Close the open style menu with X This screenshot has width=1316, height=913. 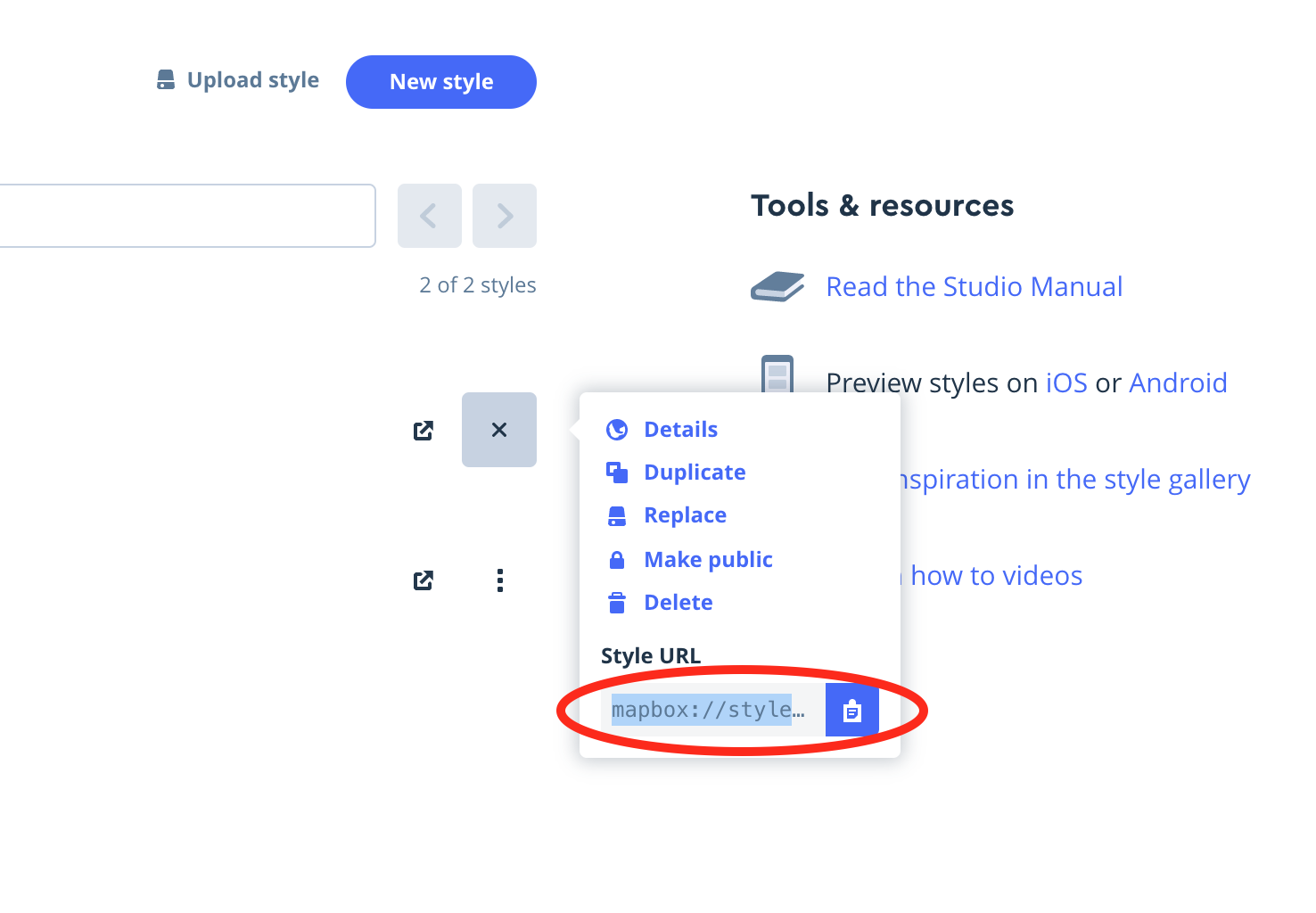pyautogui.click(x=499, y=430)
